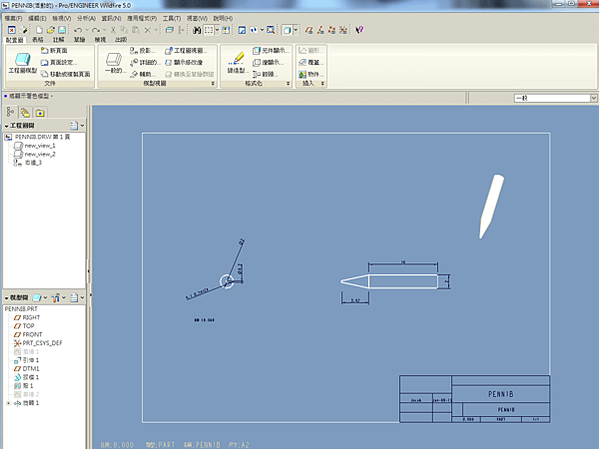Click the binoculars find icon

pos(197,30)
